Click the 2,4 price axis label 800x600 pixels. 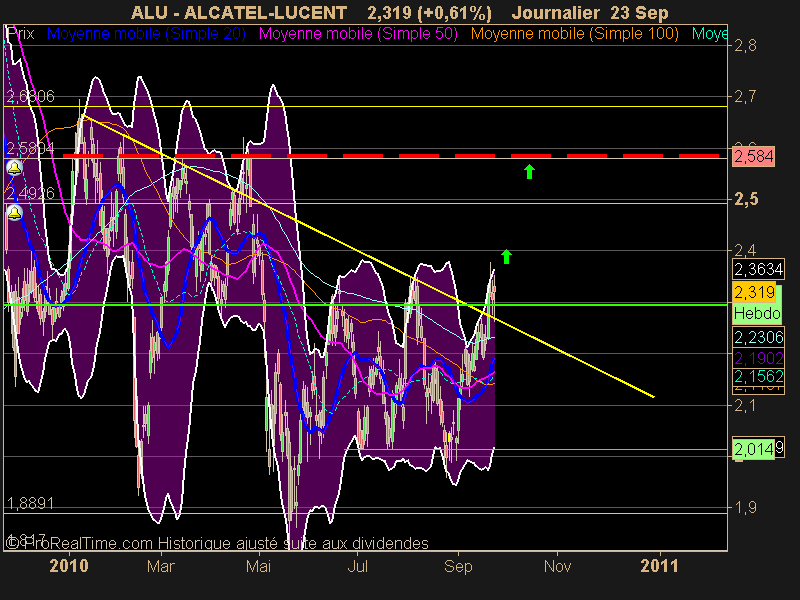coord(745,250)
